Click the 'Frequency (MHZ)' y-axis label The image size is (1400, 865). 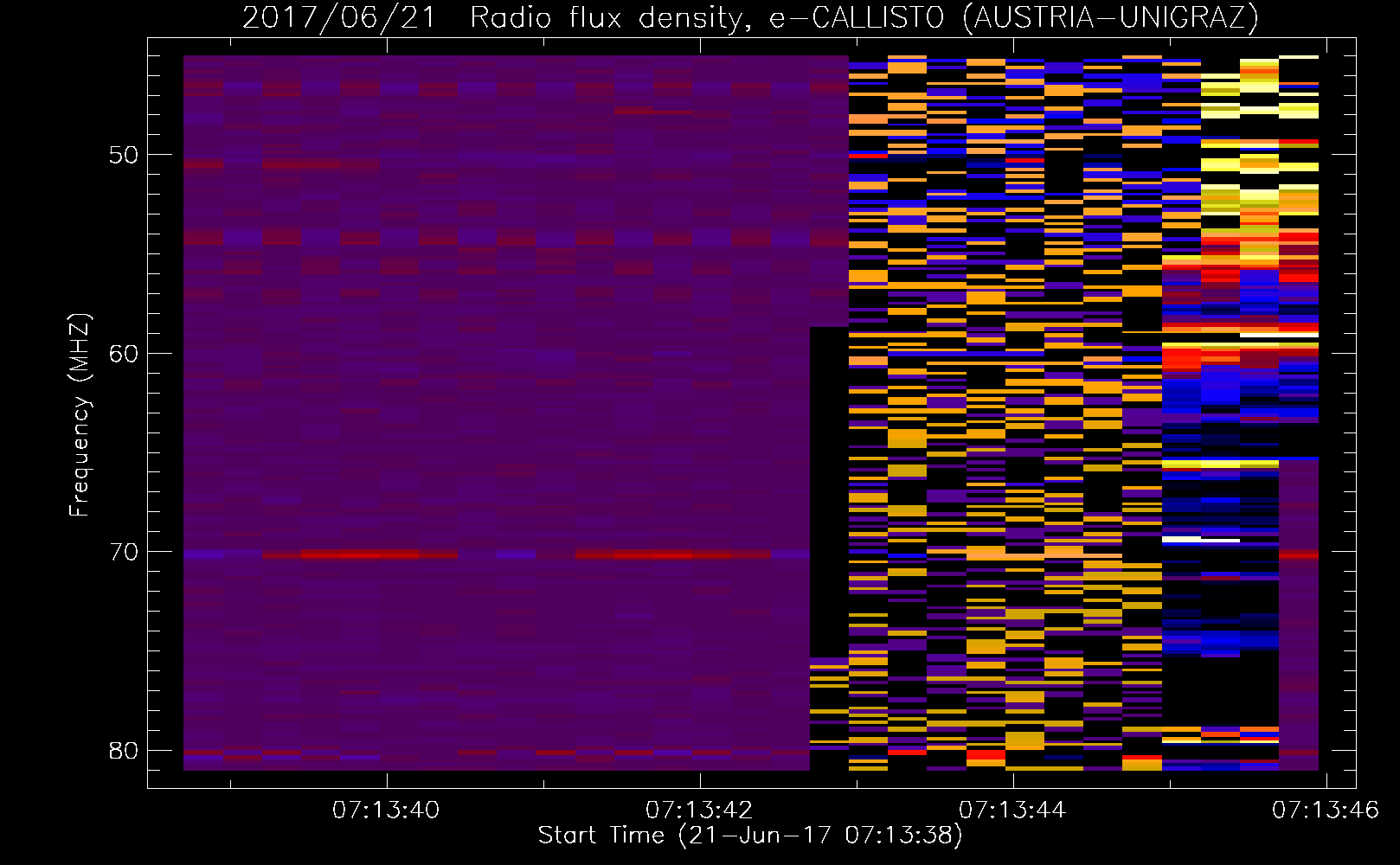click(x=80, y=415)
